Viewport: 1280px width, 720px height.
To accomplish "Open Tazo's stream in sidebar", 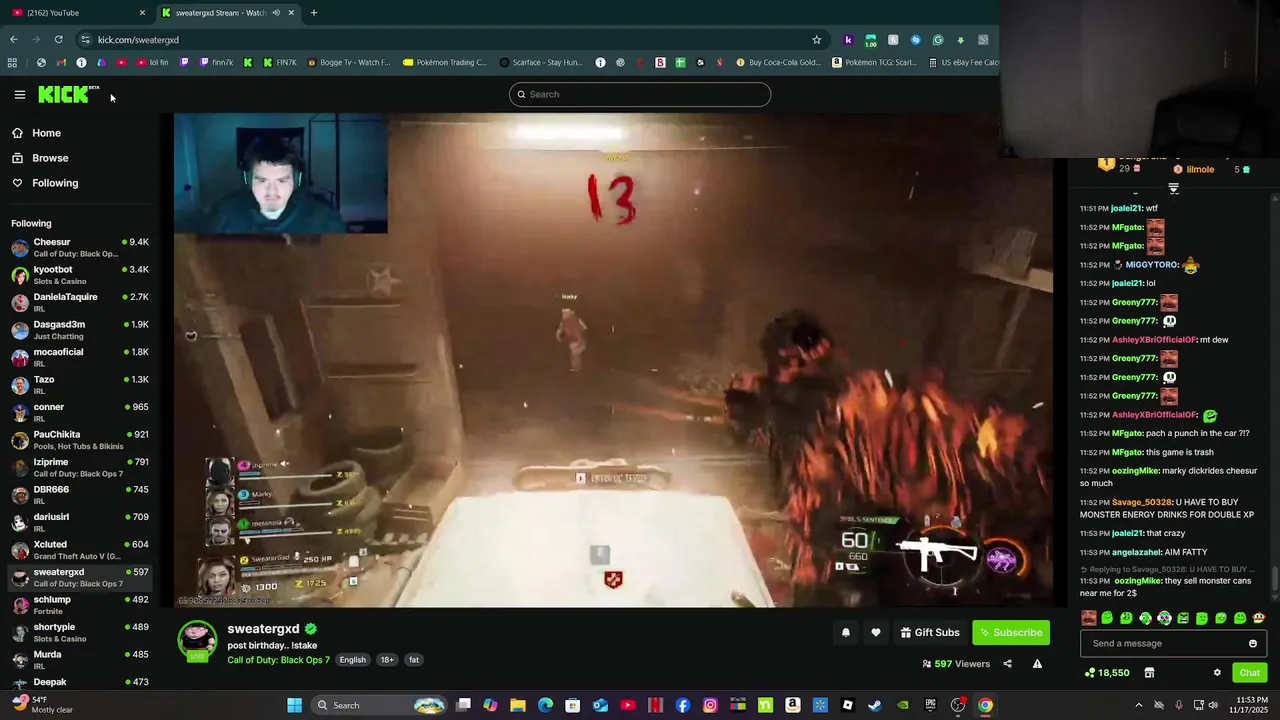I will (x=80, y=385).
